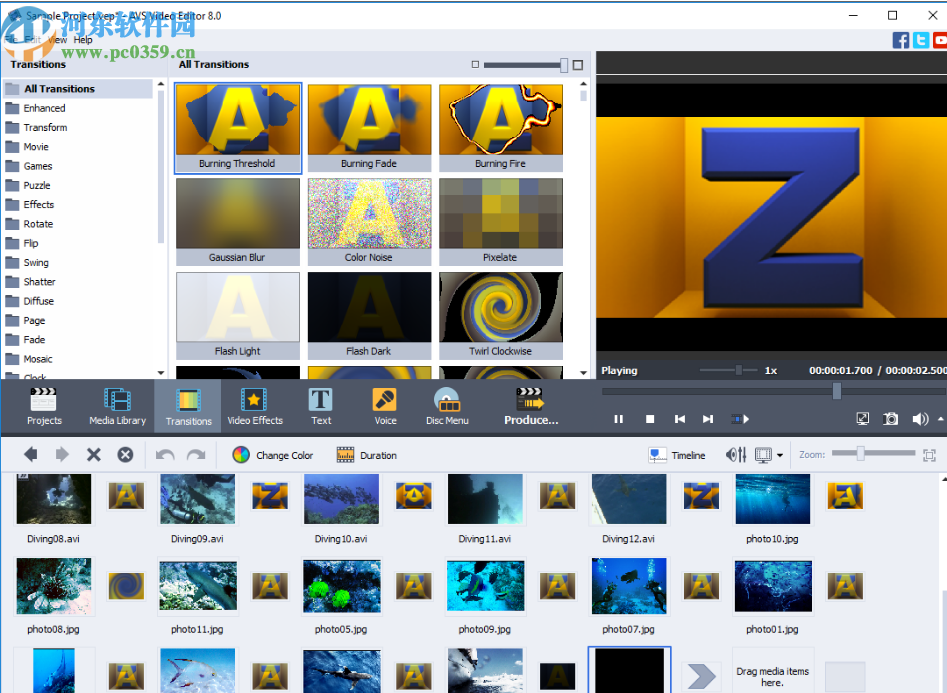Take a snapshot of the preview frame

point(890,419)
